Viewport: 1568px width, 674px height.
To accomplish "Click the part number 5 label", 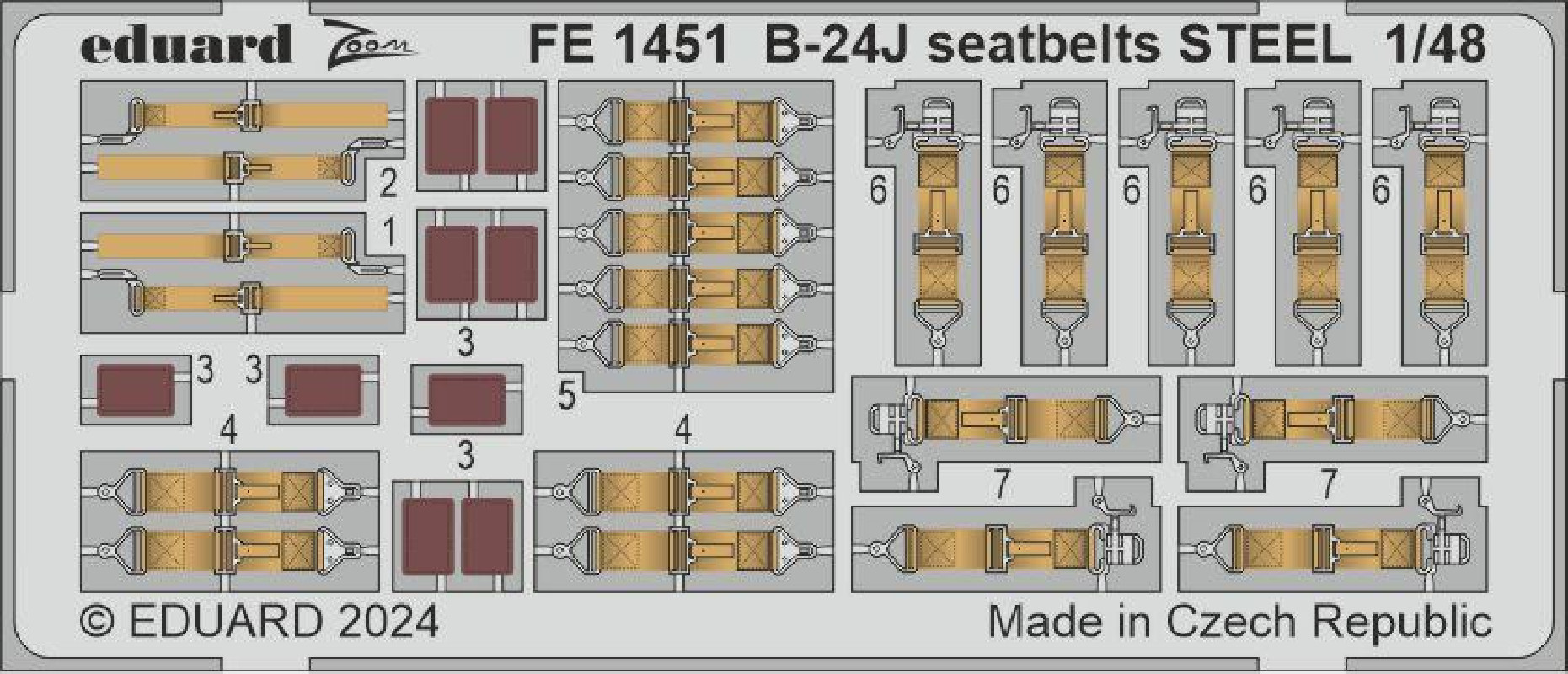I will click(566, 394).
